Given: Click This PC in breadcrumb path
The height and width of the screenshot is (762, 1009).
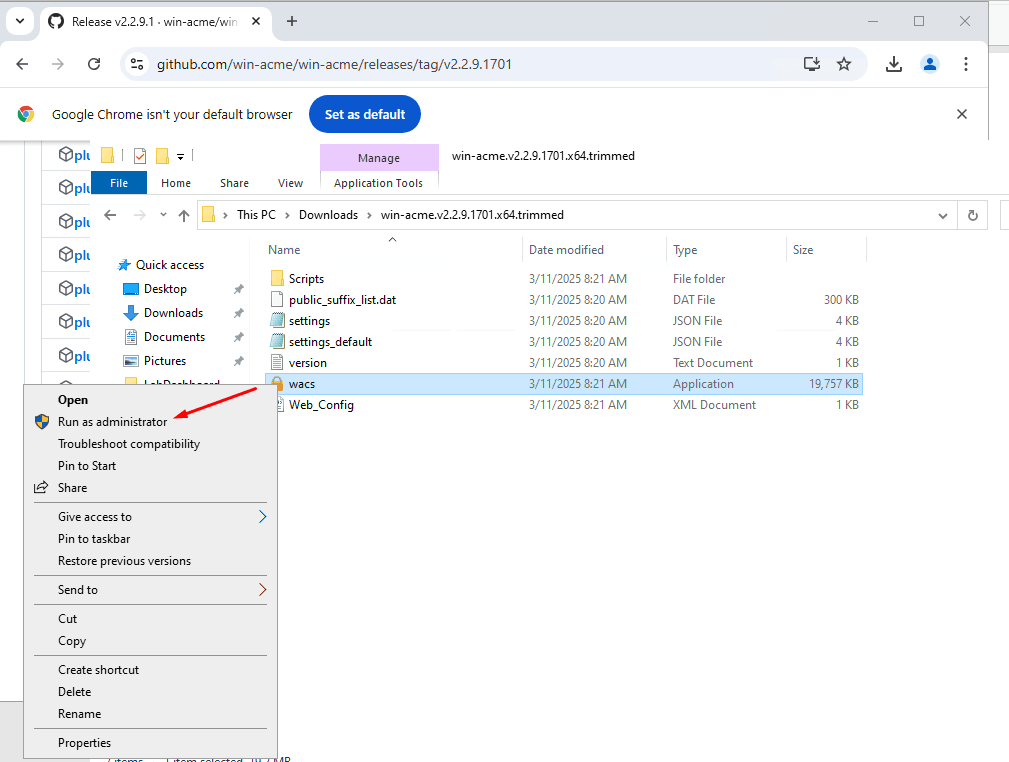Looking at the screenshot, I should 256,215.
